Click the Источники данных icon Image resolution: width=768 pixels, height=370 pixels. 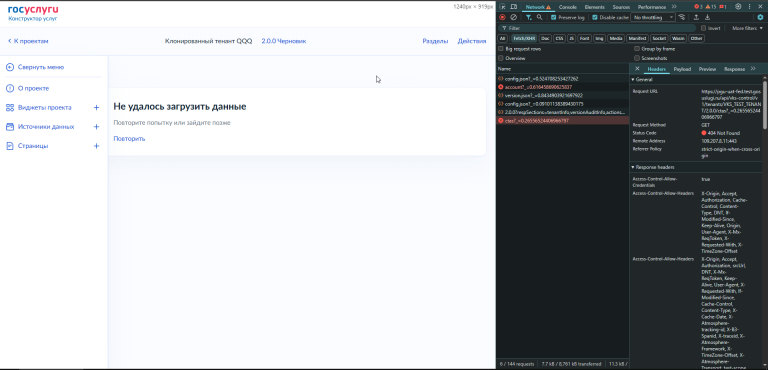click(x=10, y=126)
